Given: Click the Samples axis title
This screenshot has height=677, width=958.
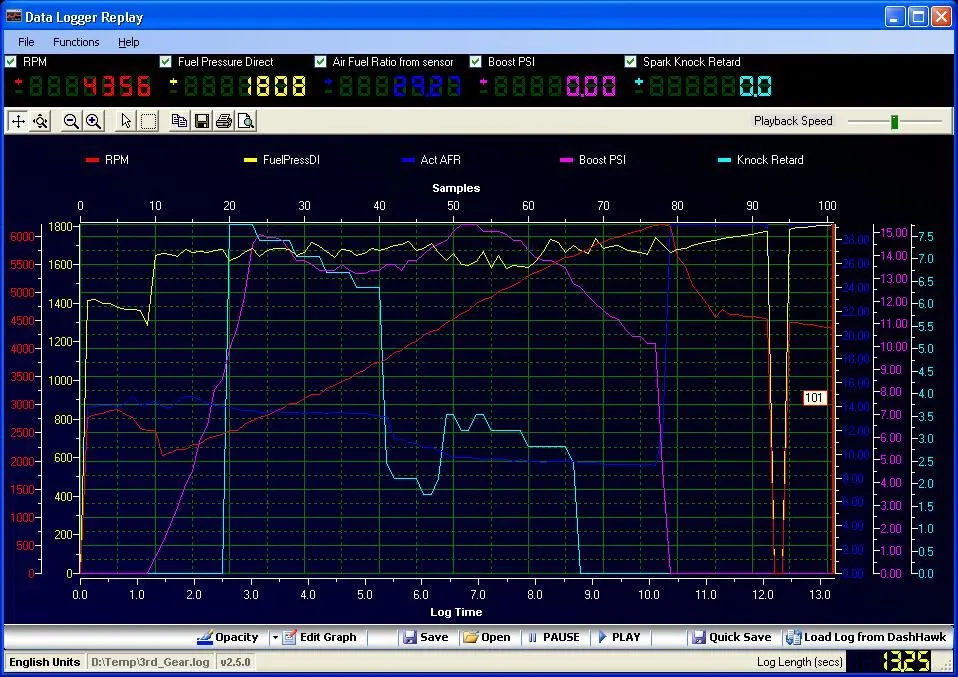Looking at the screenshot, I should (x=456, y=188).
